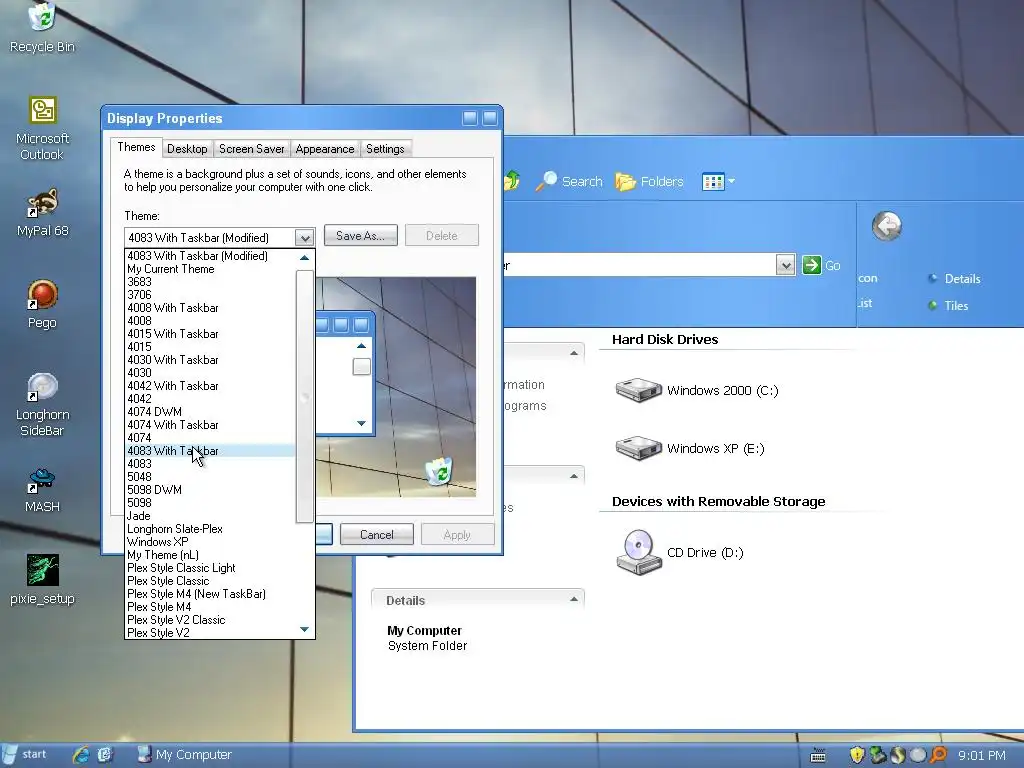
Task: Collapse the Details panel in My Computer
Action: tap(573, 600)
